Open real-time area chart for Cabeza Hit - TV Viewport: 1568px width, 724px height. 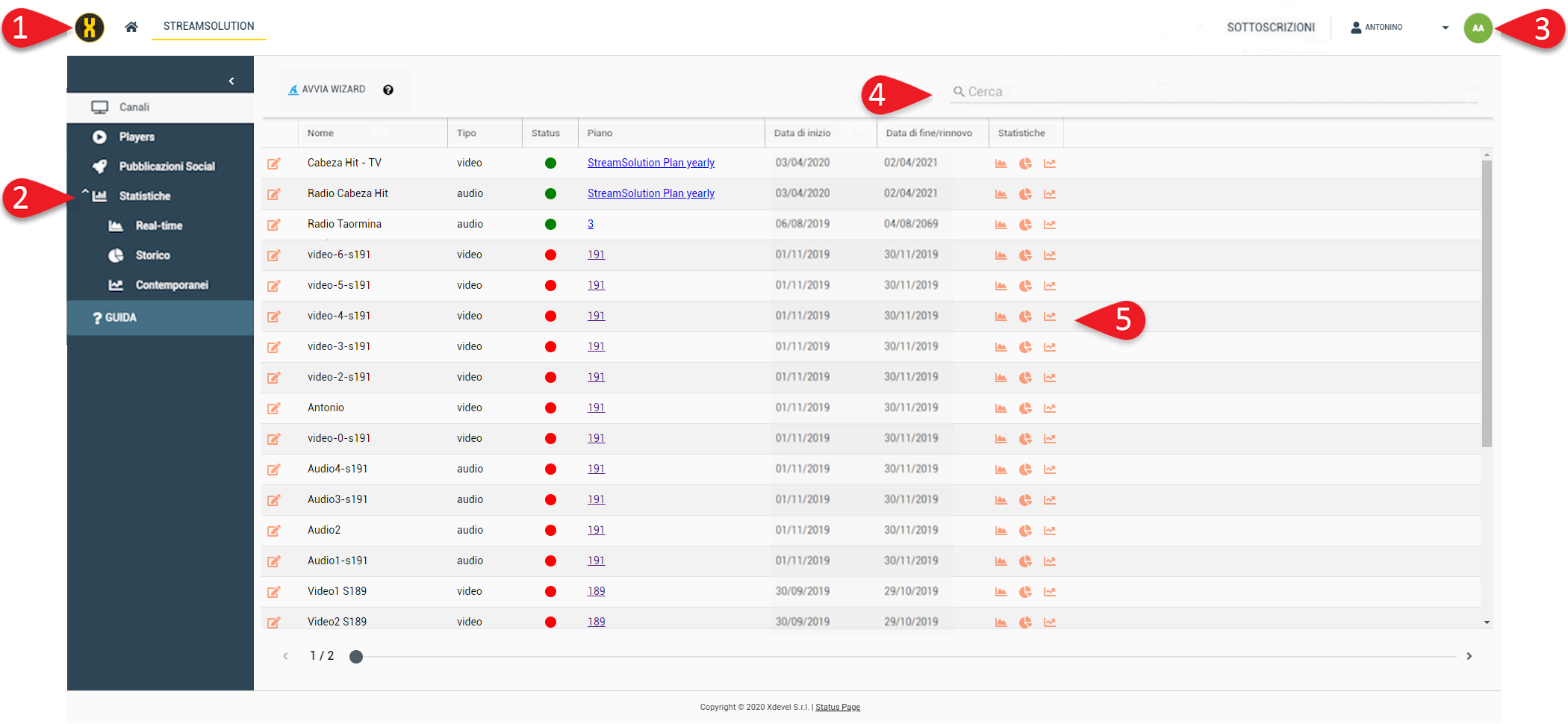point(1001,163)
